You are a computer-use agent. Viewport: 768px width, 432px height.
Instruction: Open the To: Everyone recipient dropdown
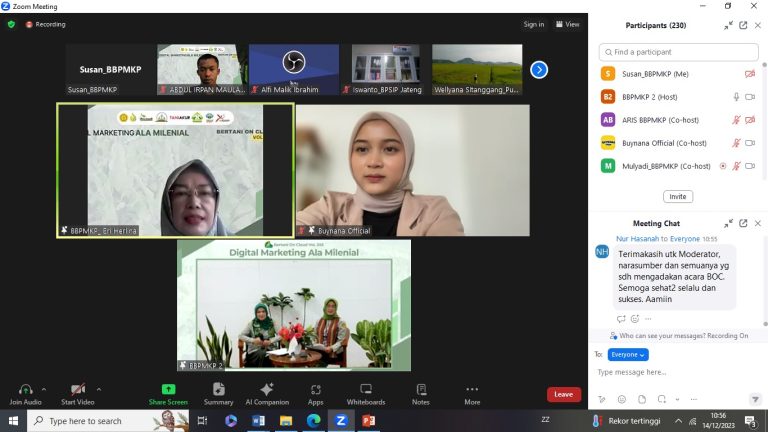coord(628,355)
